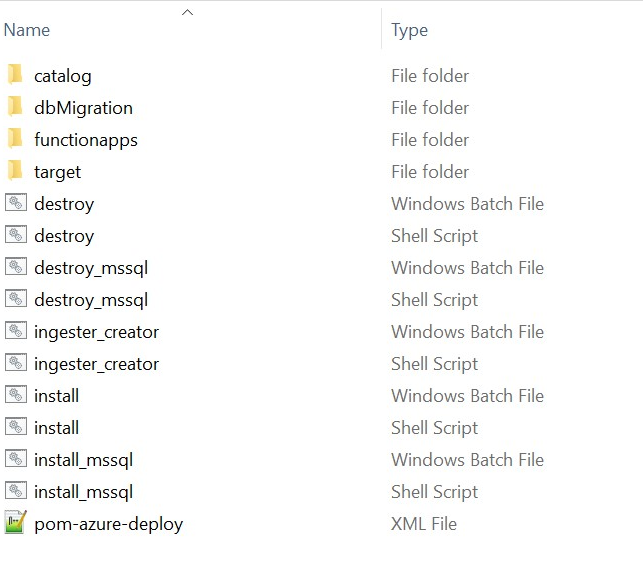This screenshot has width=643, height=580.
Task: Select the install_mssql Shell Script file name
Action: pyautogui.click(x=83, y=492)
